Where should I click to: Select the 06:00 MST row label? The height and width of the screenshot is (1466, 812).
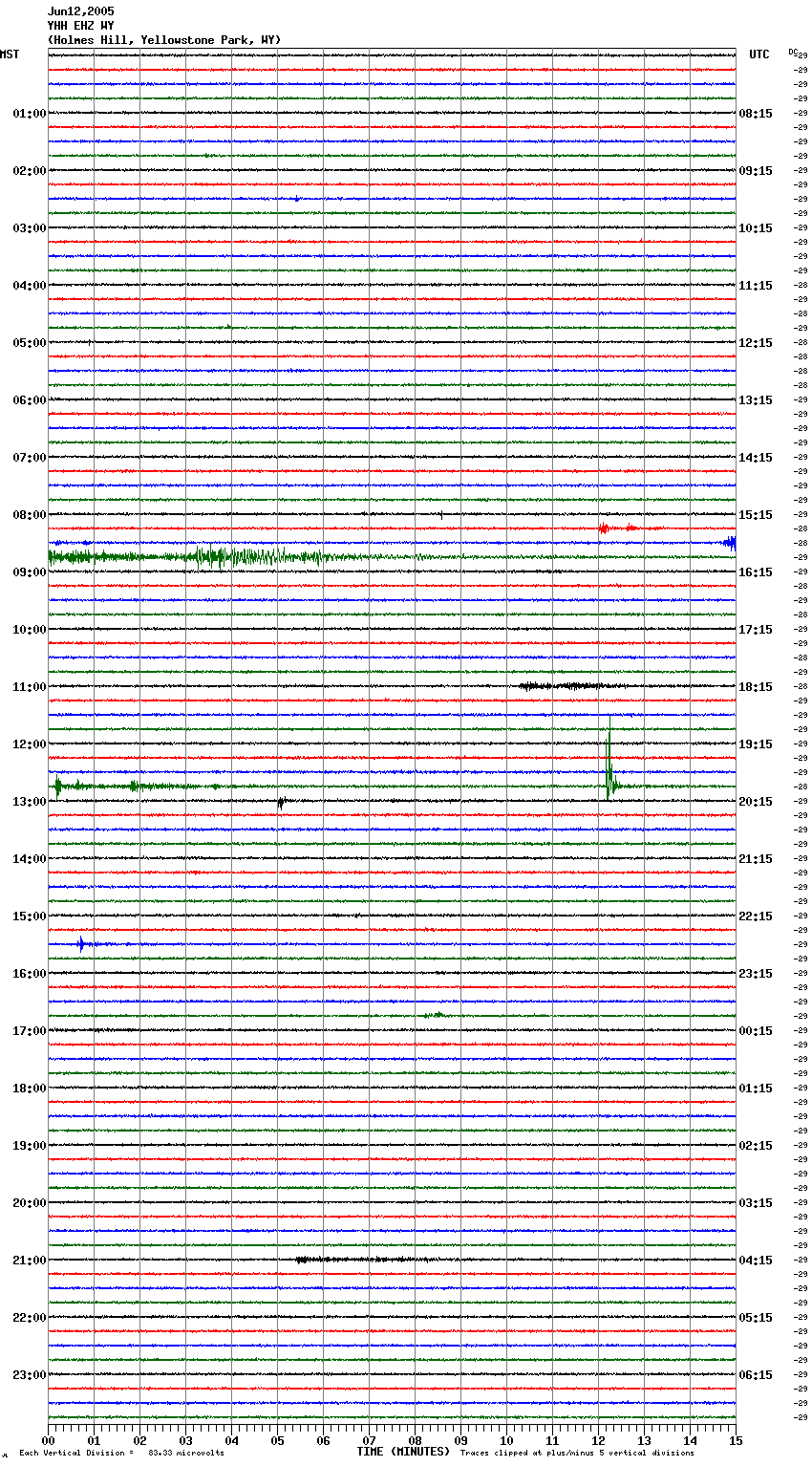coord(30,400)
